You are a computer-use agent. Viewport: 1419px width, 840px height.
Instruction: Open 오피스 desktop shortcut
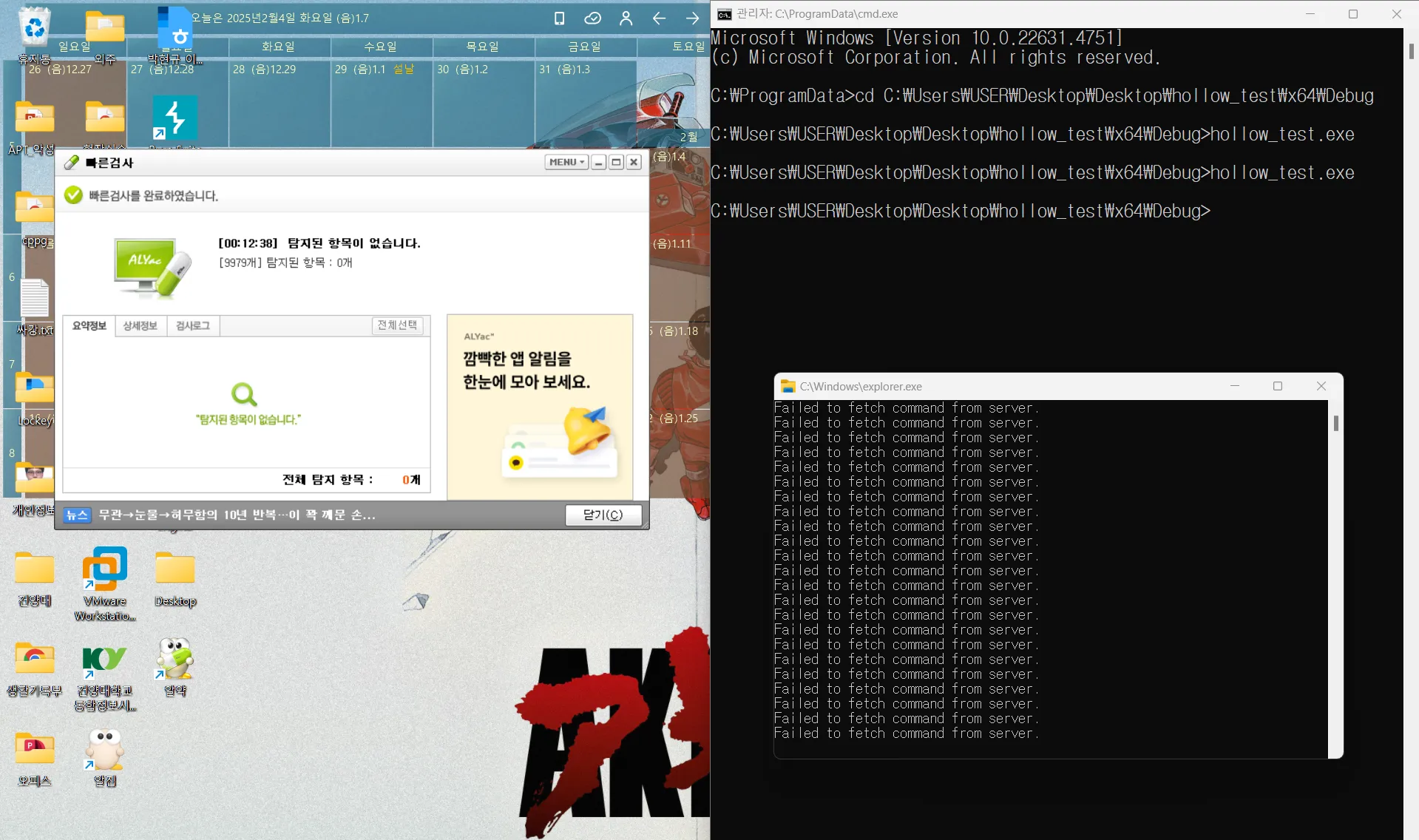tap(33, 747)
